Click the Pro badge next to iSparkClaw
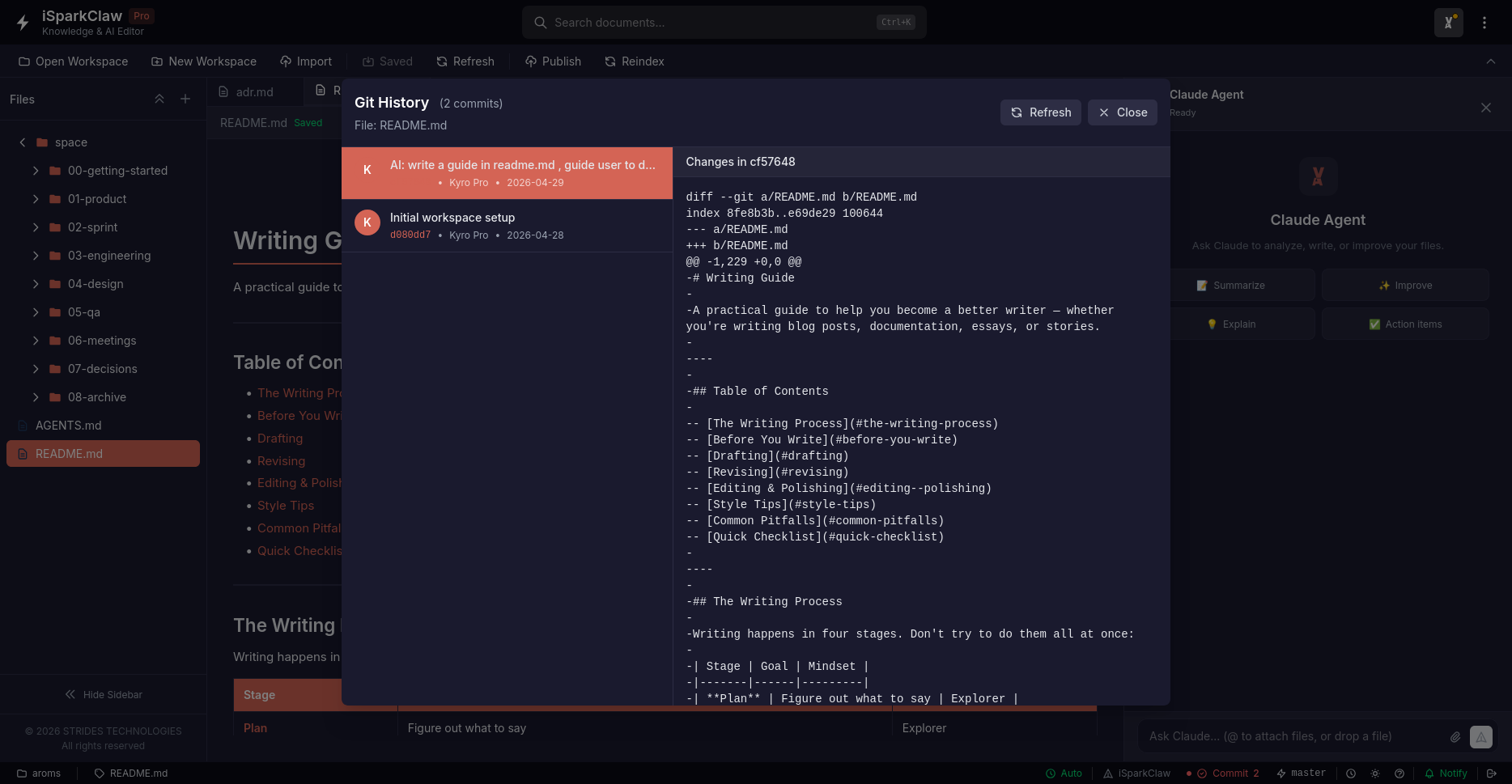The image size is (1512, 784). (x=142, y=16)
